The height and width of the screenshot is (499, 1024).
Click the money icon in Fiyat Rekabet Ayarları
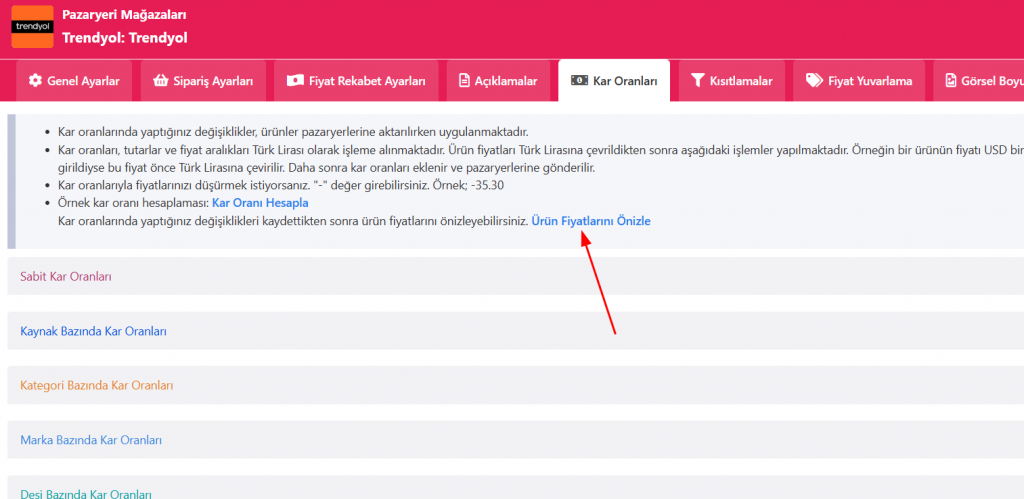(x=294, y=81)
